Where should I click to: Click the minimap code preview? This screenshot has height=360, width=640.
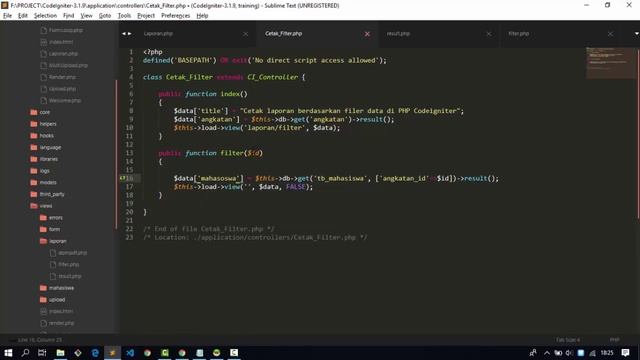(x=611, y=62)
